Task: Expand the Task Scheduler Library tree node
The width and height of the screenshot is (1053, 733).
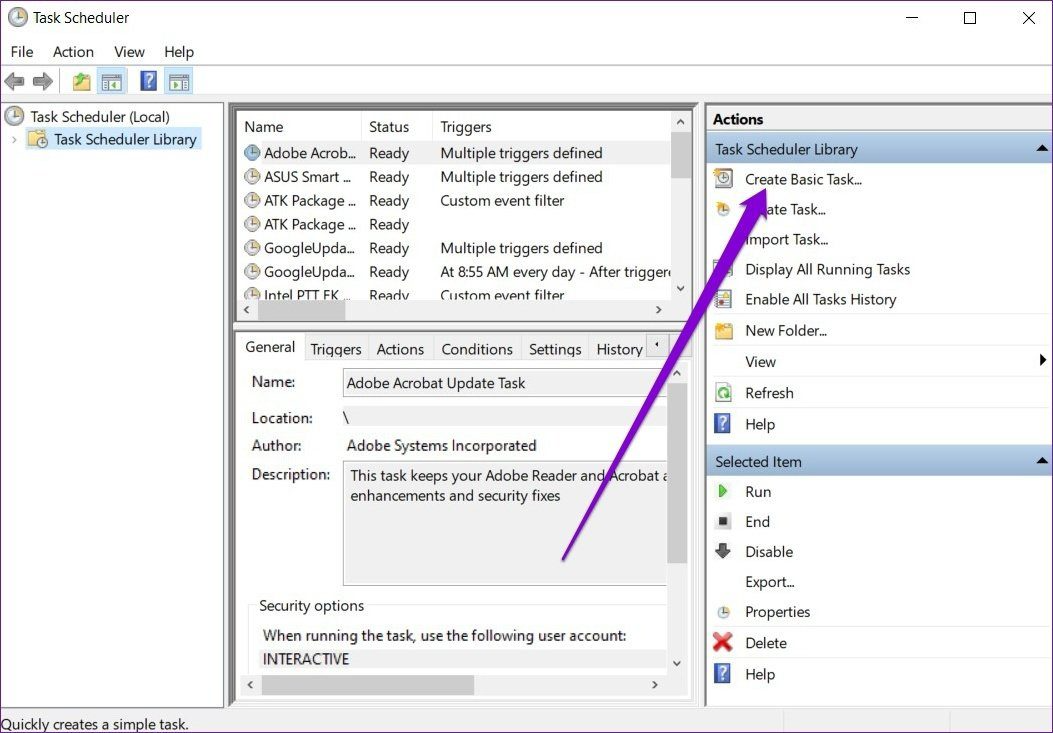Action: coord(14,140)
